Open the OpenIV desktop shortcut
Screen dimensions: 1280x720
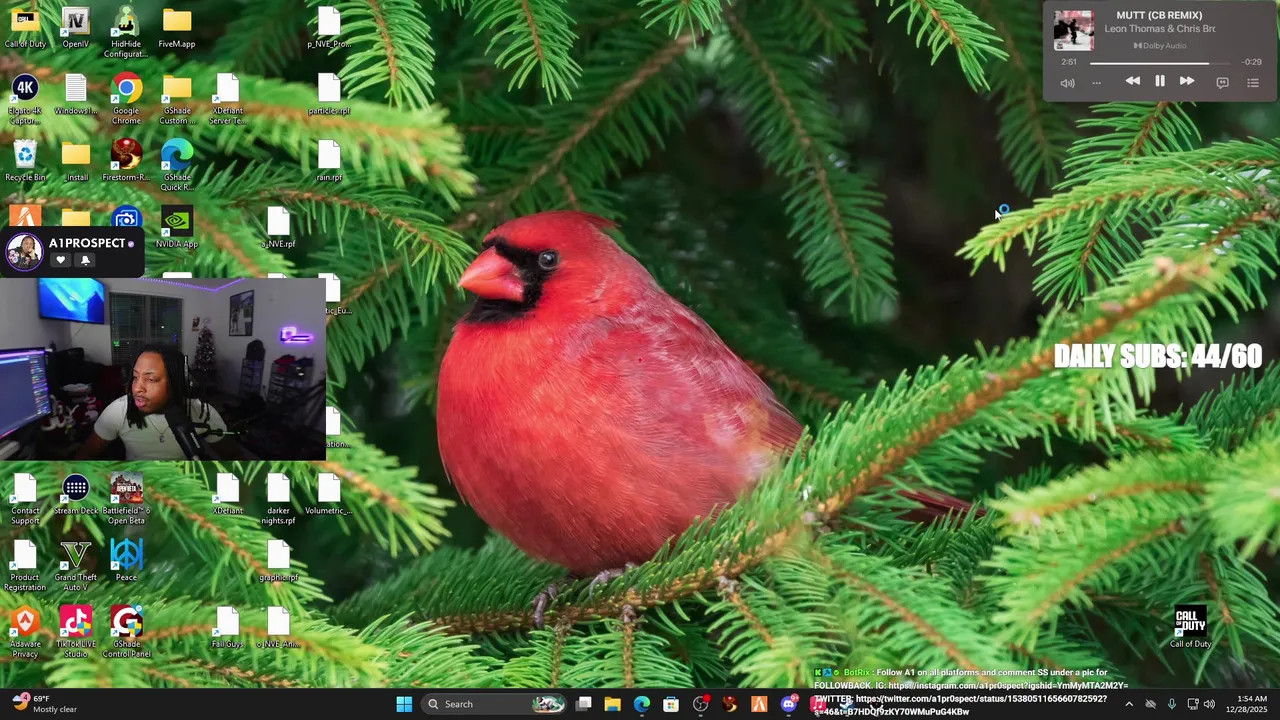(75, 28)
